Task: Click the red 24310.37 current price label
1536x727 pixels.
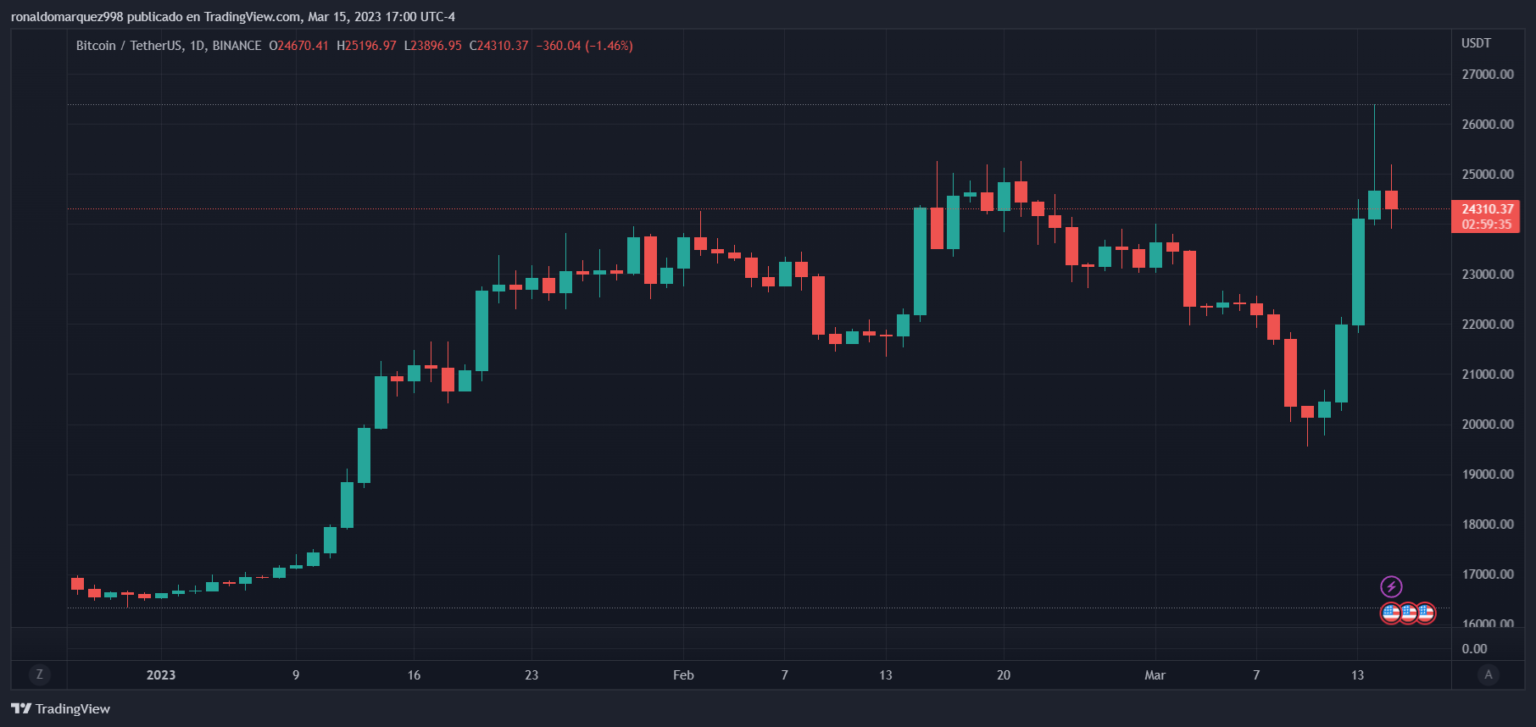Action: click(1484, 209)
